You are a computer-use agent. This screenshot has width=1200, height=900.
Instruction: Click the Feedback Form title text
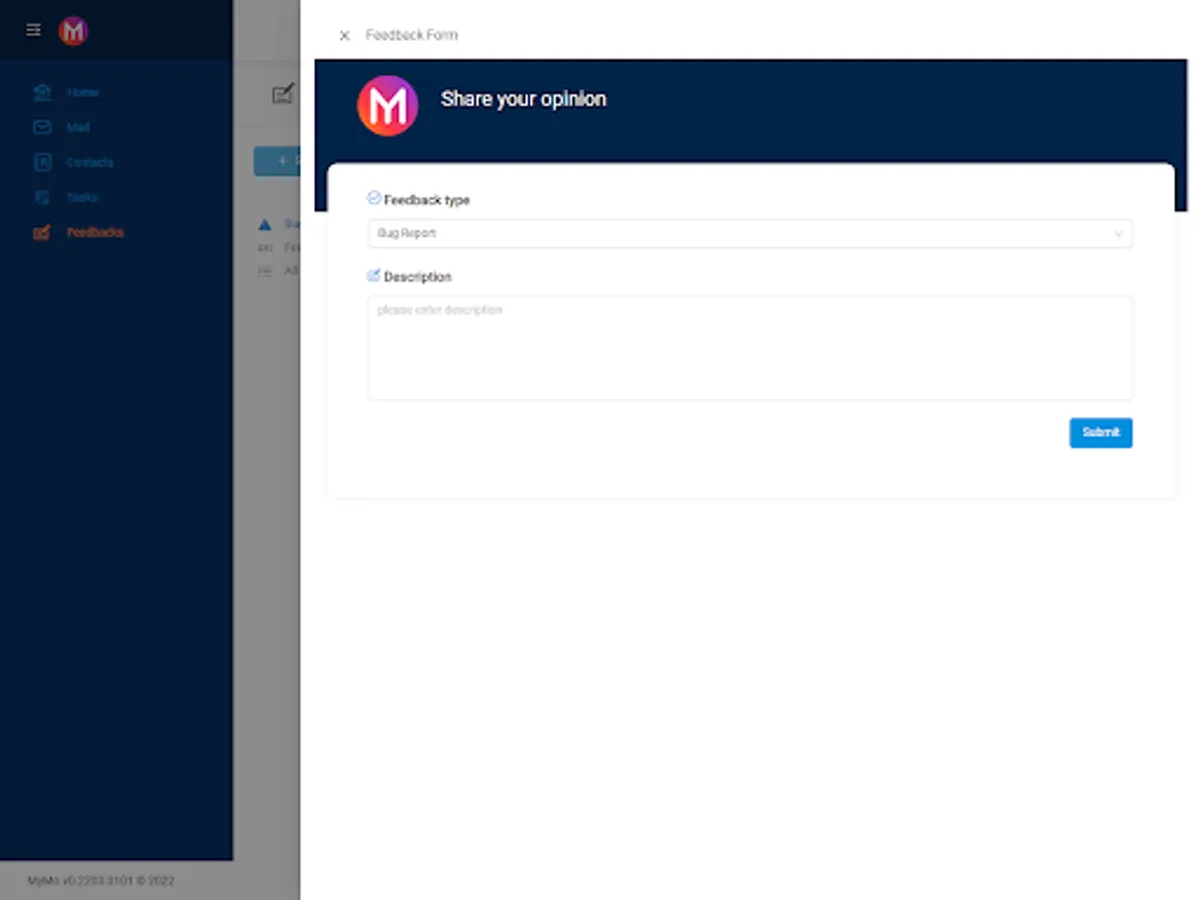[x=411, y=35]
